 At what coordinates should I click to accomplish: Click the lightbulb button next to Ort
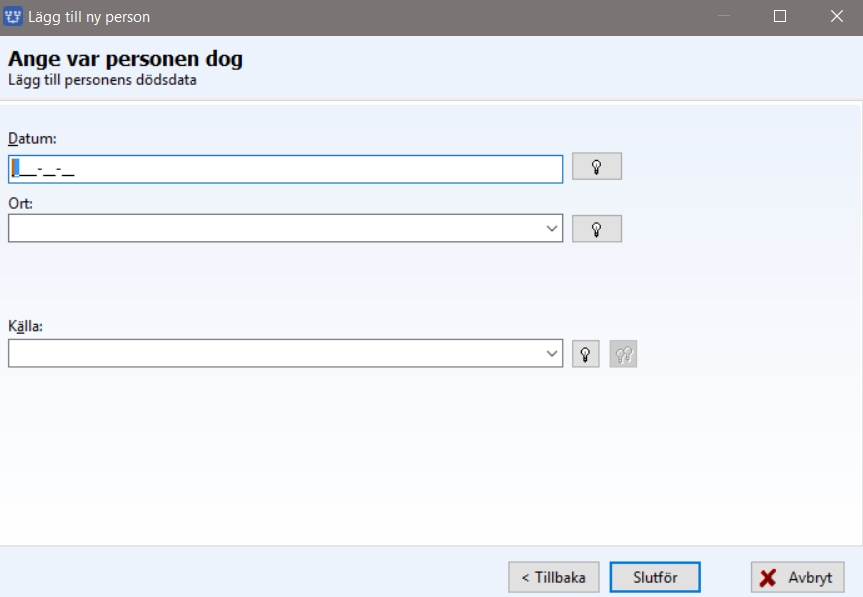(597, 228)
